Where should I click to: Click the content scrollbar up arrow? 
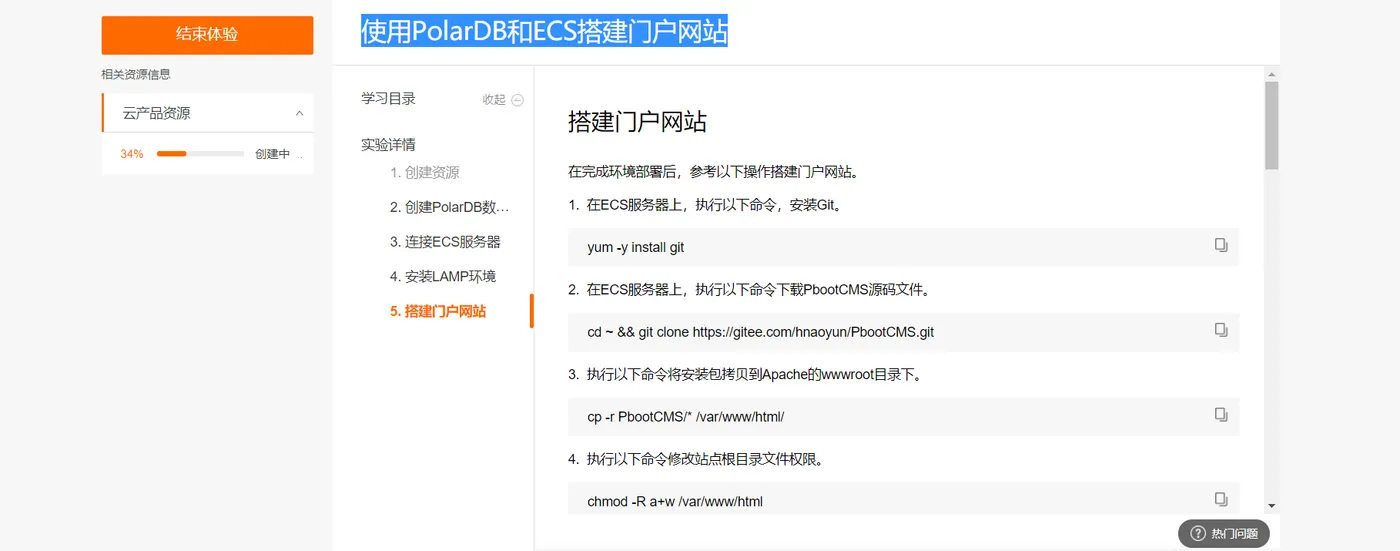[1271, 75]
